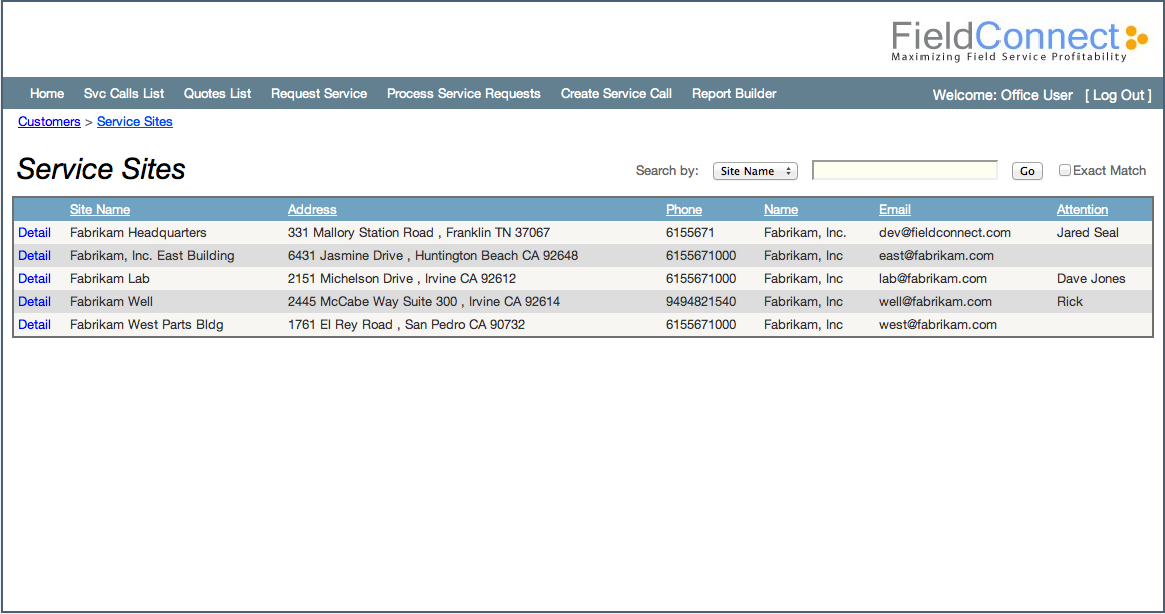Screen dimensions: 1165x614
Task: Click address 2151 Michelson Drive
Action: click(x=401, y=279)
